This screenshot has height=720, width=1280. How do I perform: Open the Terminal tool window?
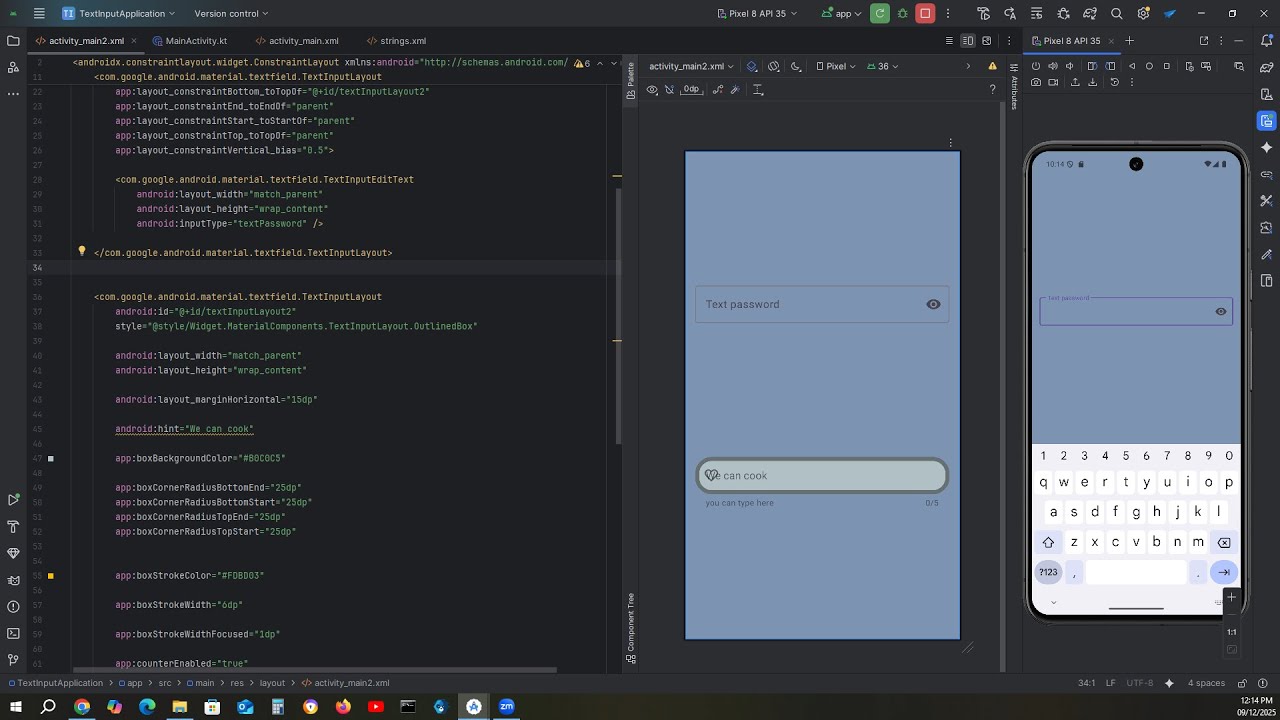(x=13, y=633)
